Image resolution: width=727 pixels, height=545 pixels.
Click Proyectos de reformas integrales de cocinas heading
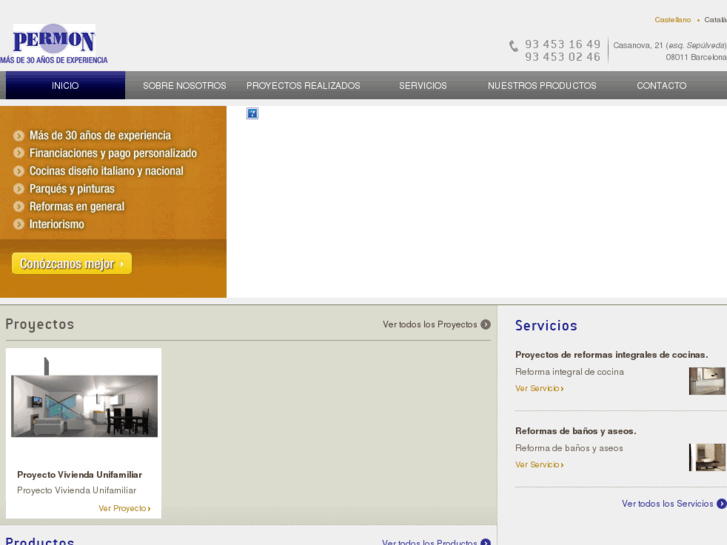pos(612,355)
